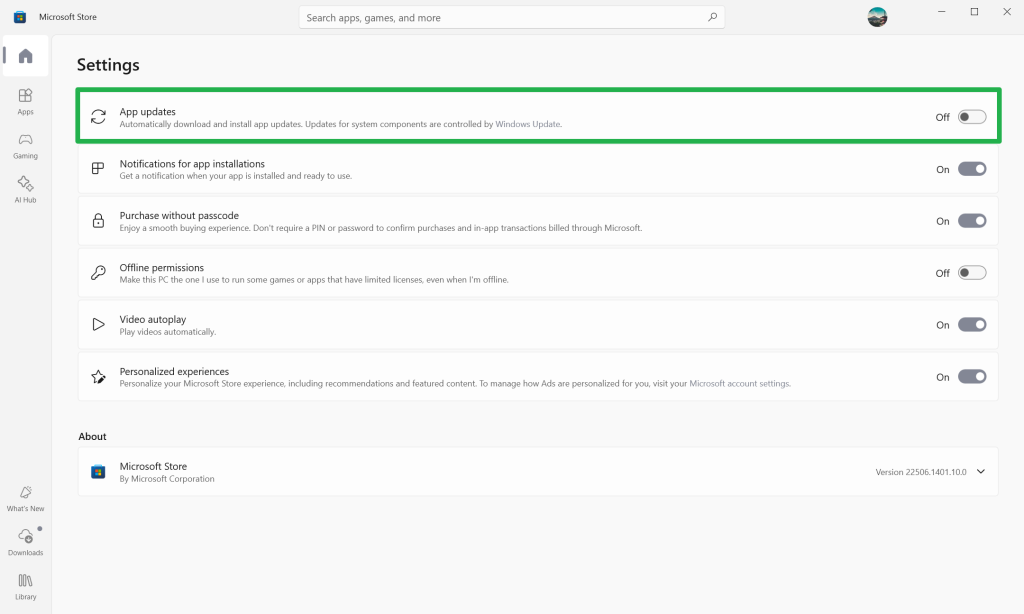This screenshot has width=1024, height=614.
Task: Open the Apps section in sidebar
Action: pos(25,102)
